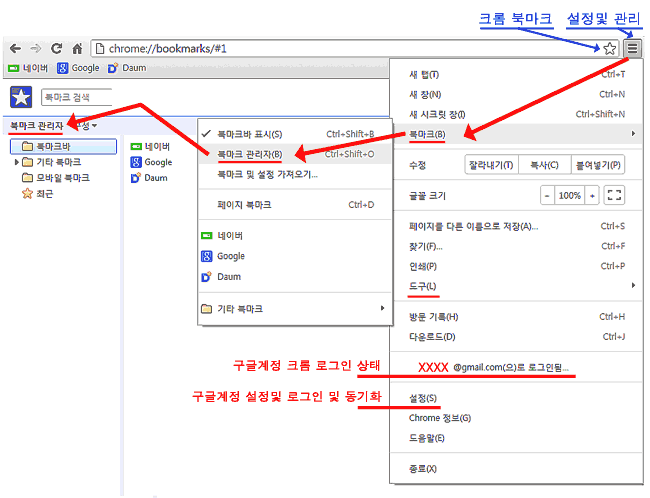
Task: Click the browser forward arrow
Action: pyautogui.click(x=36, y=49)
